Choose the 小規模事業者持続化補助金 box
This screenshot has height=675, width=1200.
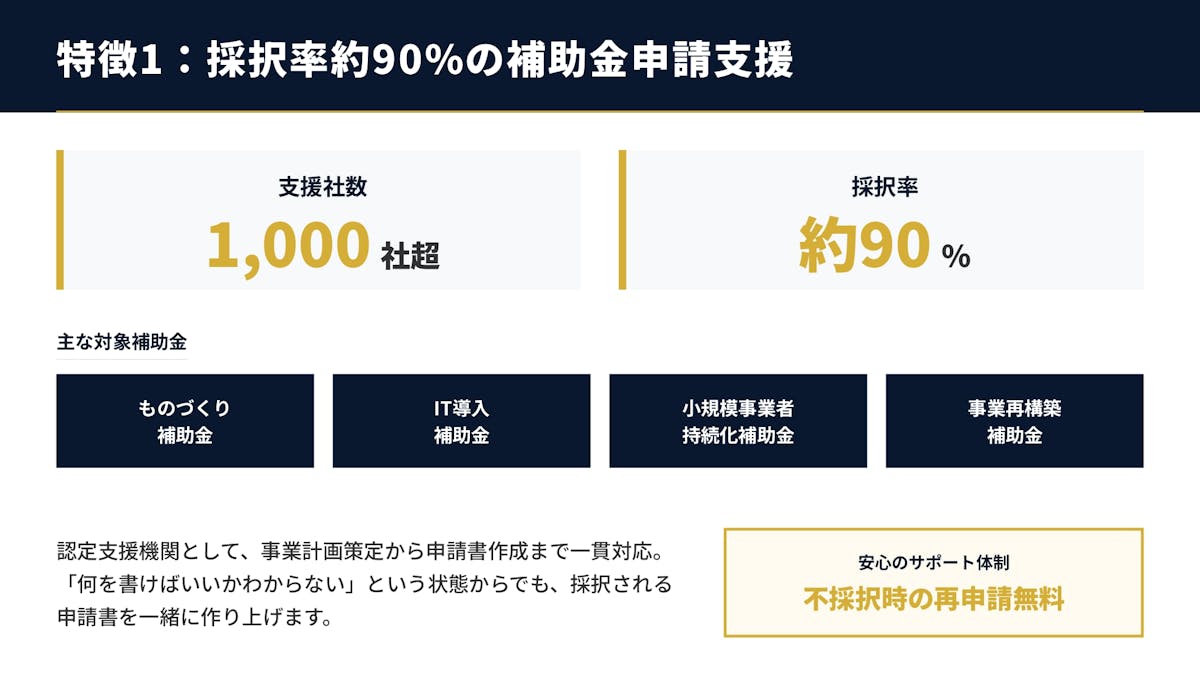coord(738,421)
